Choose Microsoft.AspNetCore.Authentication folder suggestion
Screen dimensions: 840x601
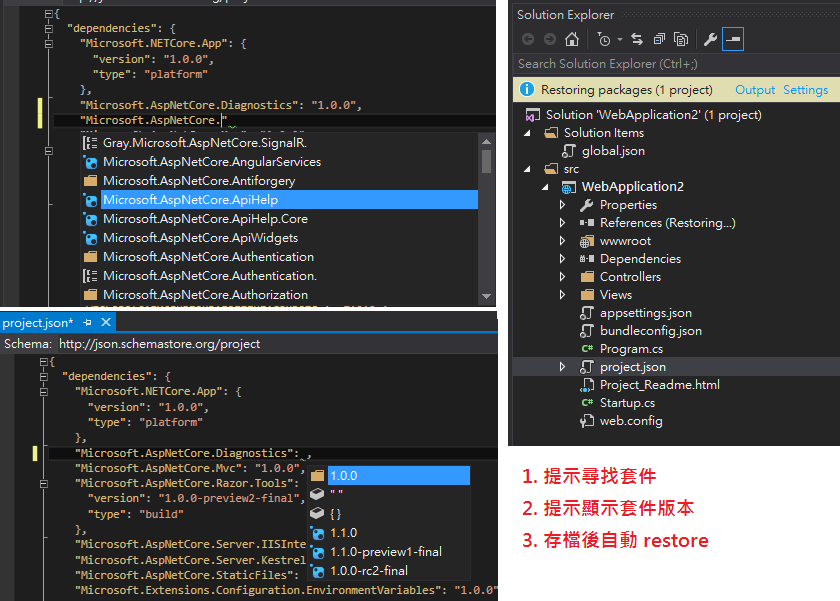(279, 257)
